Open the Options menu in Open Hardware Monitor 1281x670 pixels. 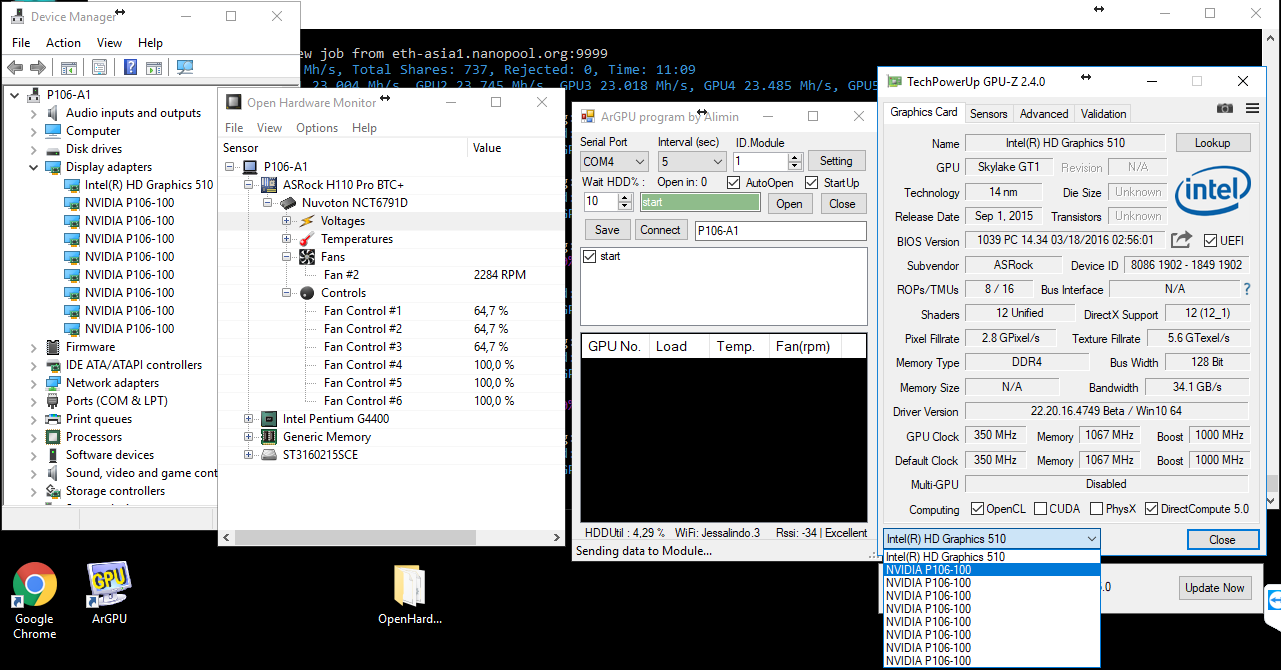tap(316, 127)
